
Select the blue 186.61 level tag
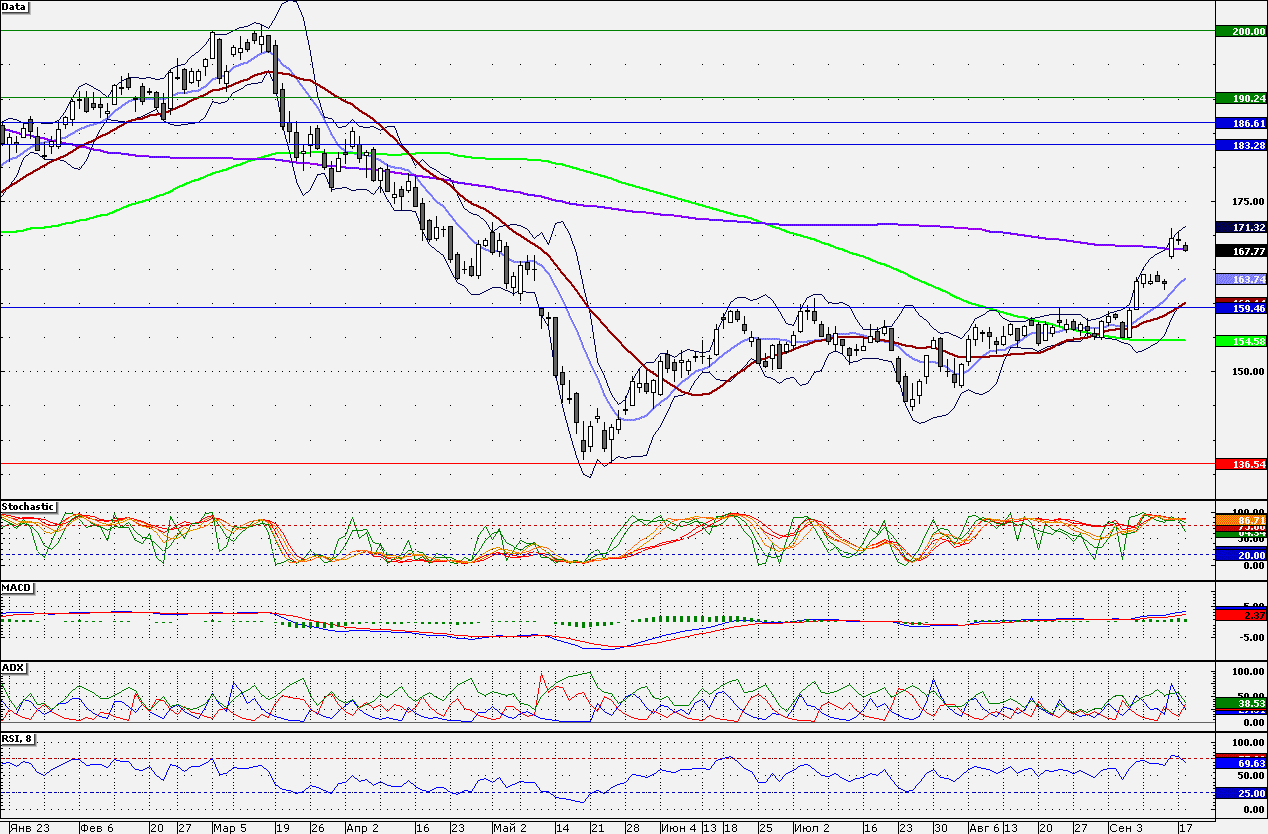point(1241,122)
